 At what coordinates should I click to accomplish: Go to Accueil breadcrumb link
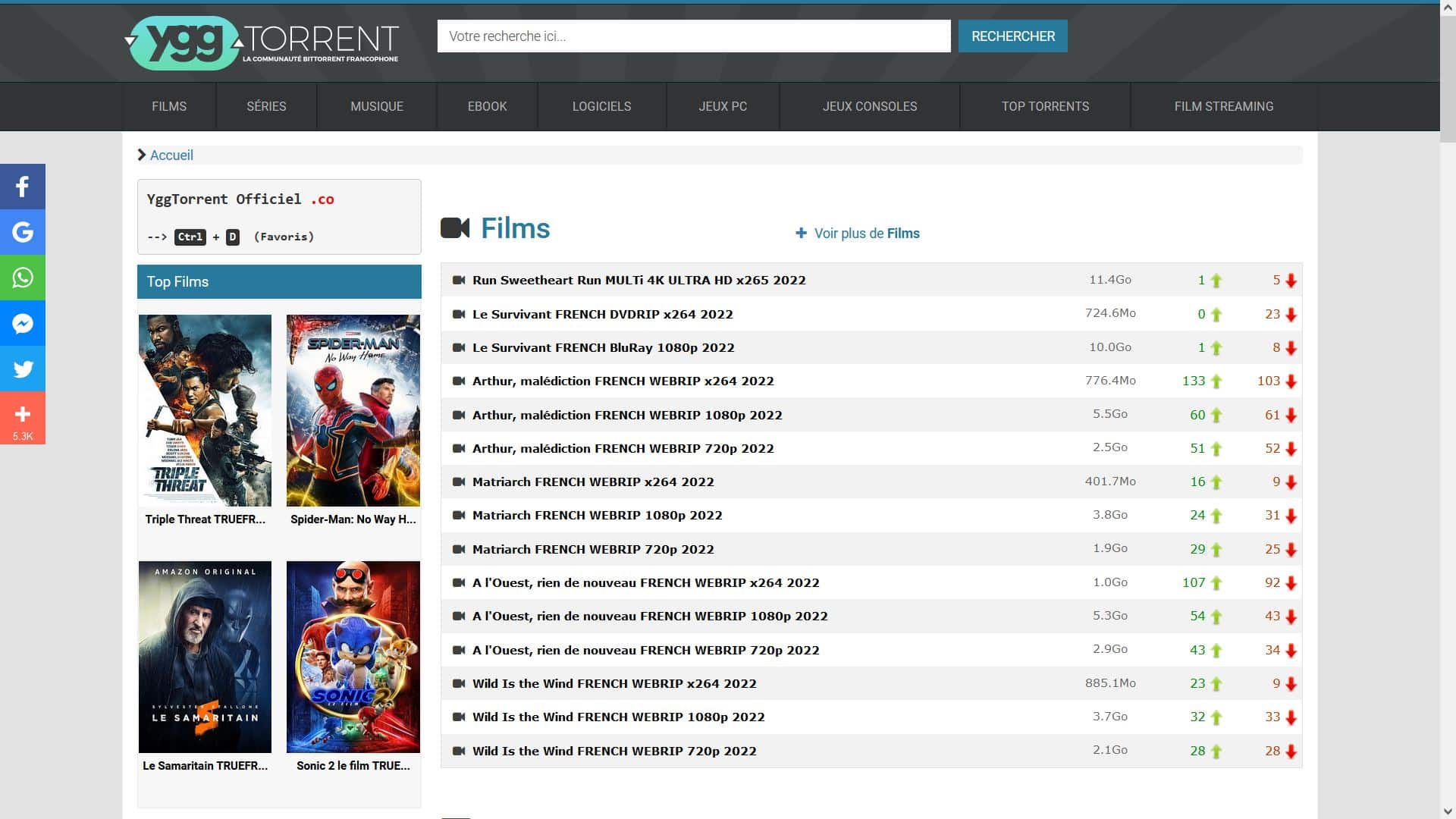[171, 155]
